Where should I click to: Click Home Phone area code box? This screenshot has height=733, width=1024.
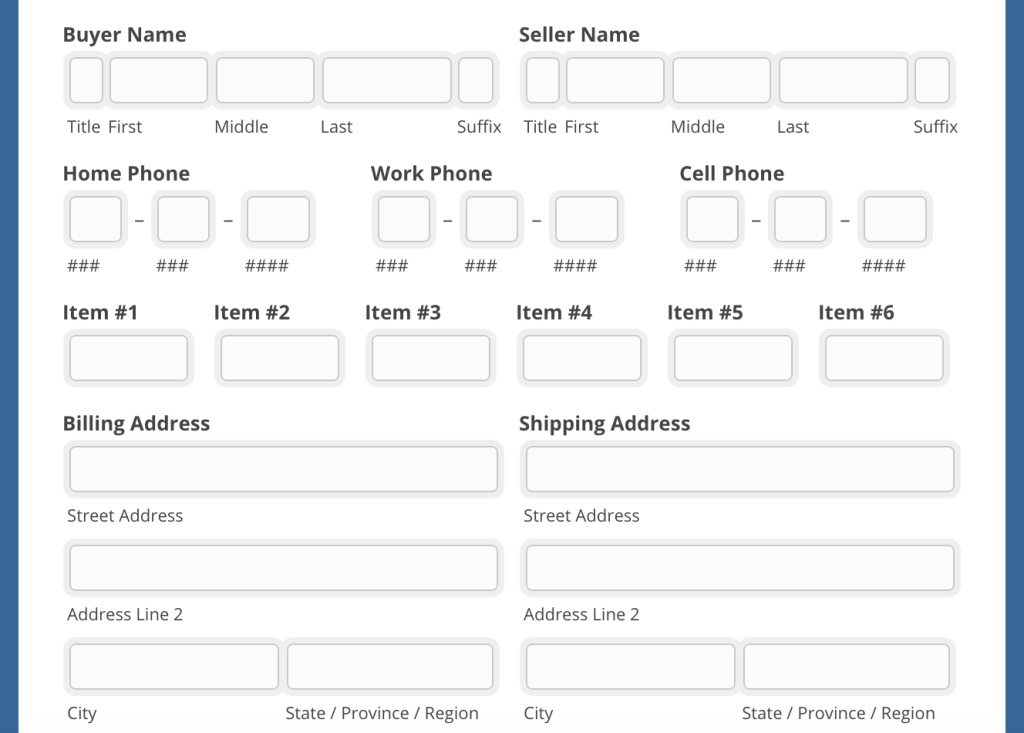[96, 220]
